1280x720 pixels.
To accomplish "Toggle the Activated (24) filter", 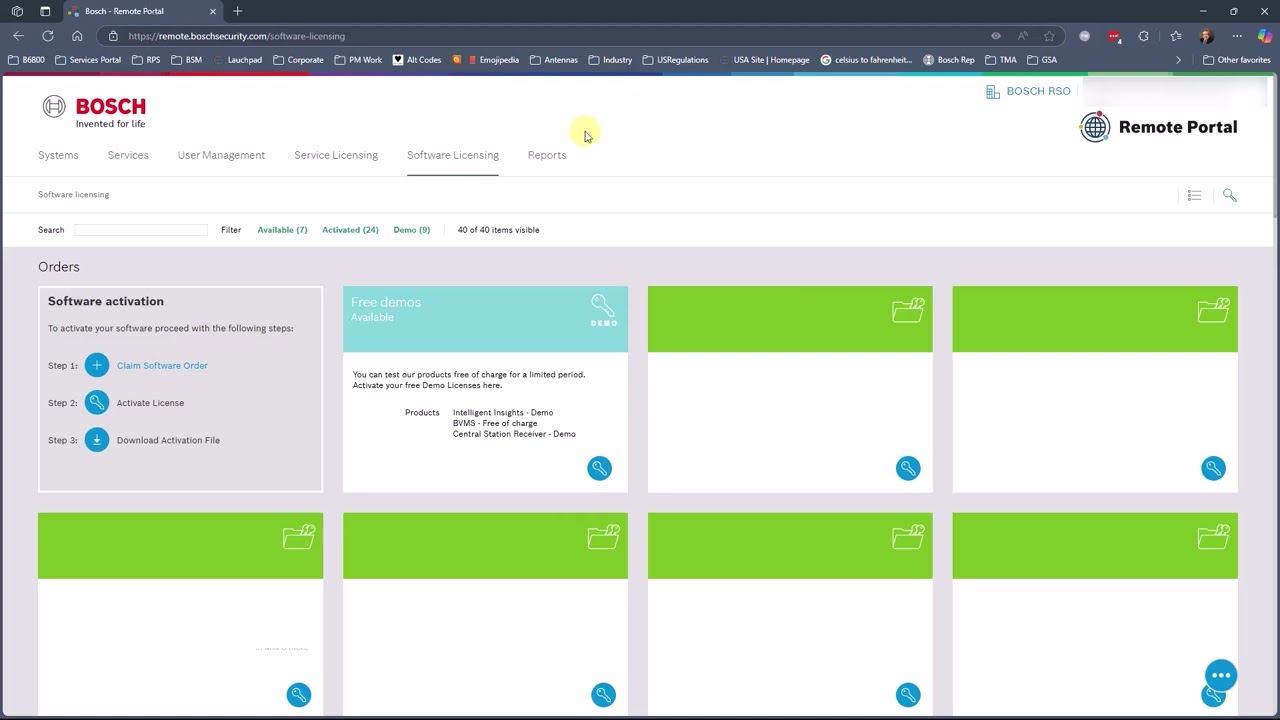I will 350,230.
